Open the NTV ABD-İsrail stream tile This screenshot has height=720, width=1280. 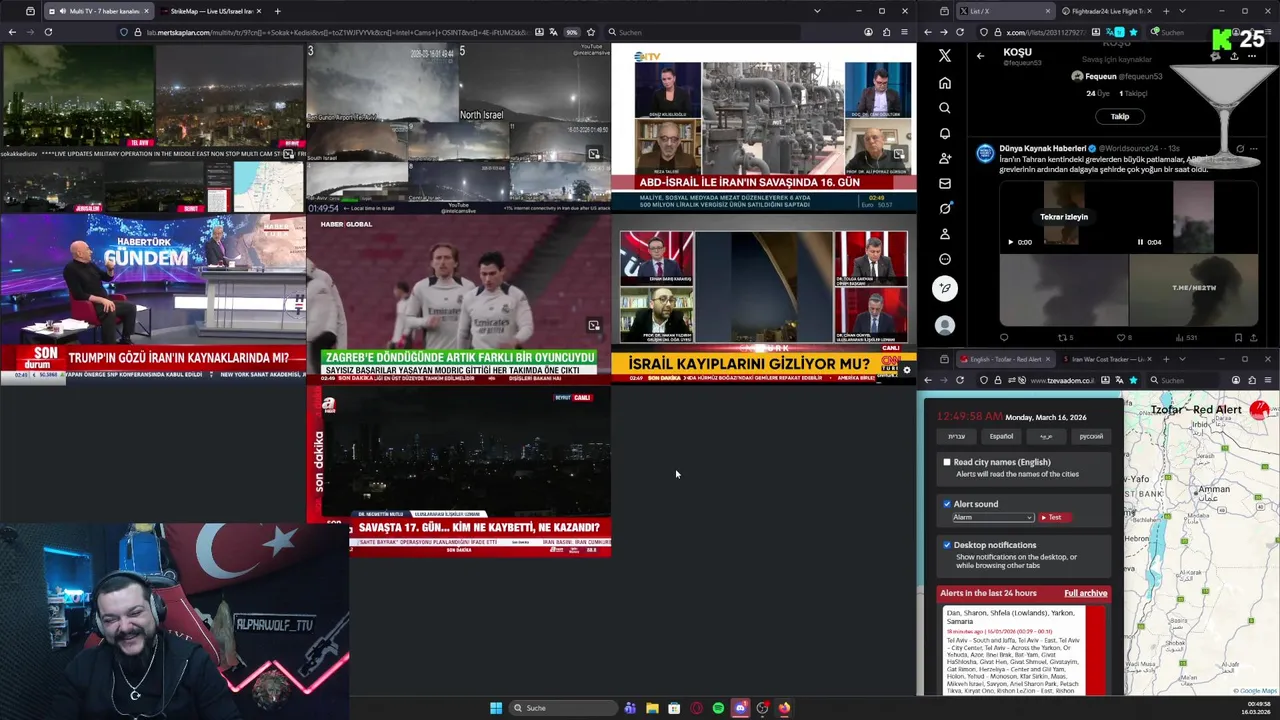click(763, 127)
